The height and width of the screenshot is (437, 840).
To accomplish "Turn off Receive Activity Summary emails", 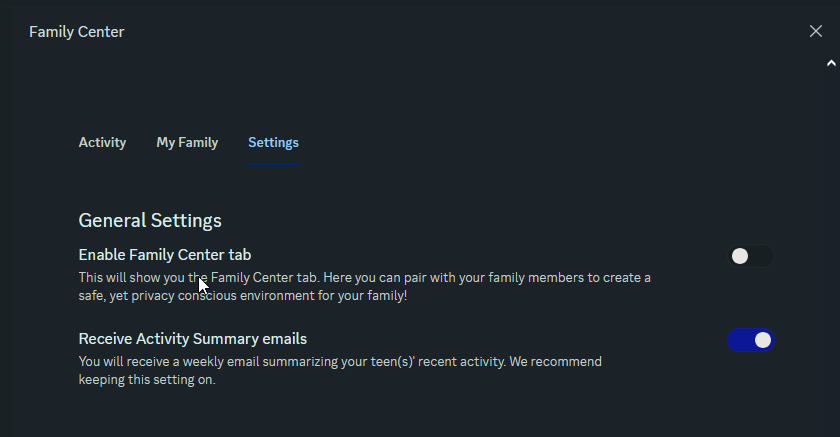I will (x=750, y=340).
